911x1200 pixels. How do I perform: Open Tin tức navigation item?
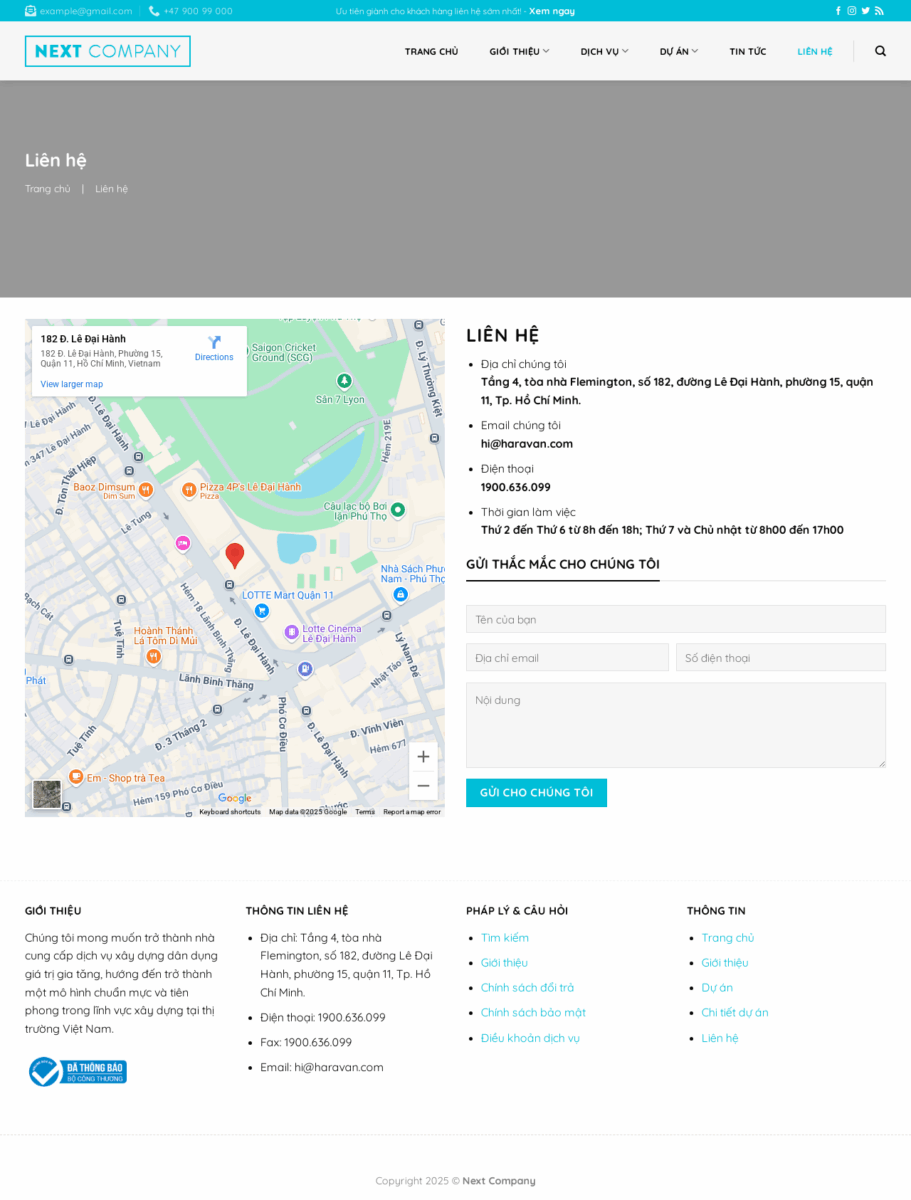click(747, 51)
